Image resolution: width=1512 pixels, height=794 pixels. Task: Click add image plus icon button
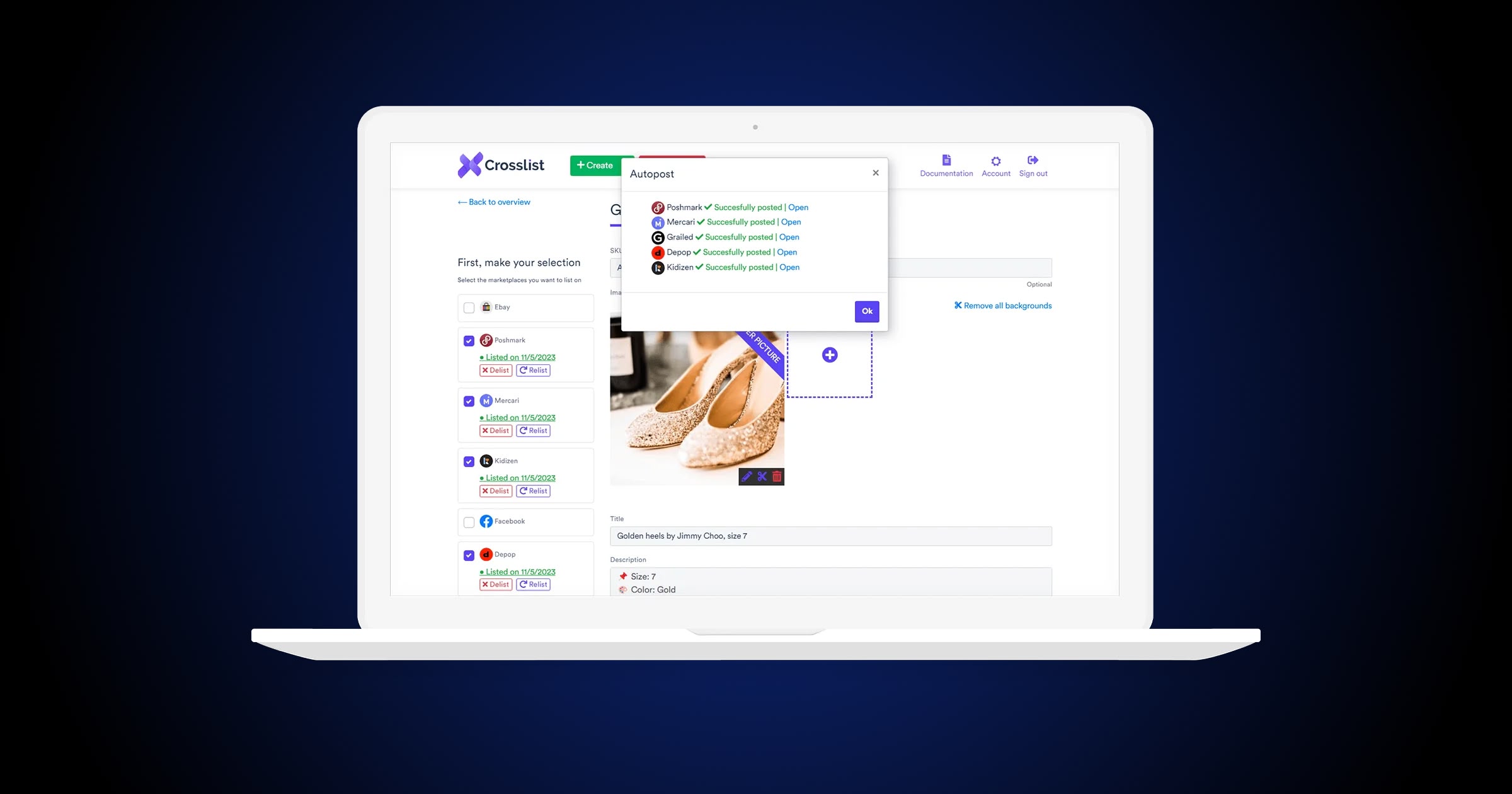pyautogui.click(x=829, y=355)
